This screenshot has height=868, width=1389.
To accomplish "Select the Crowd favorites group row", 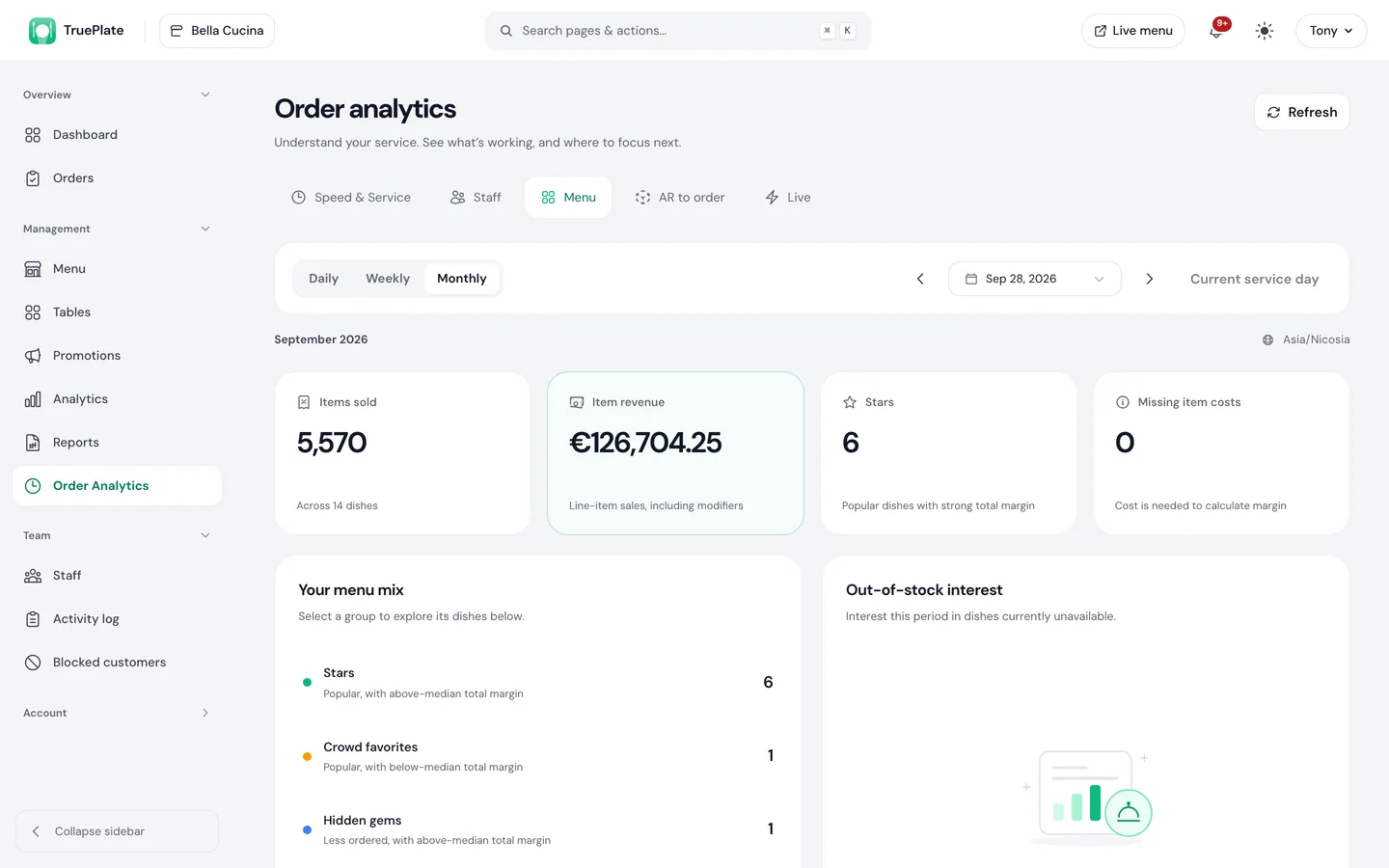I will pyautogui.click(x=538, y=756).
